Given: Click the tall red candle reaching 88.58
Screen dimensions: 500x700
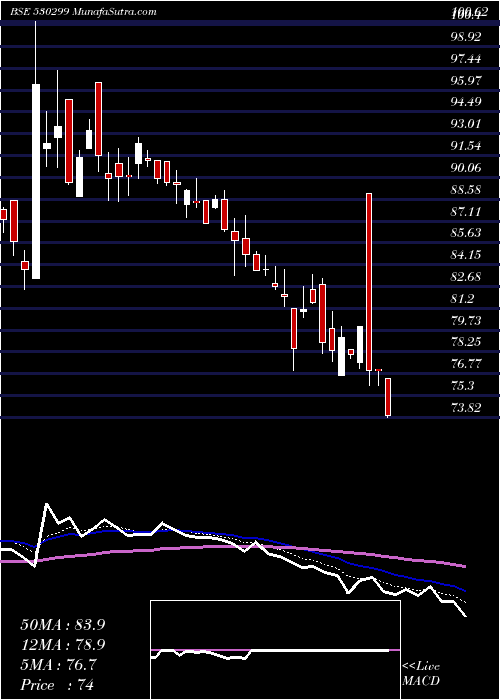Looking at the screenshot, I should [369, 282].
